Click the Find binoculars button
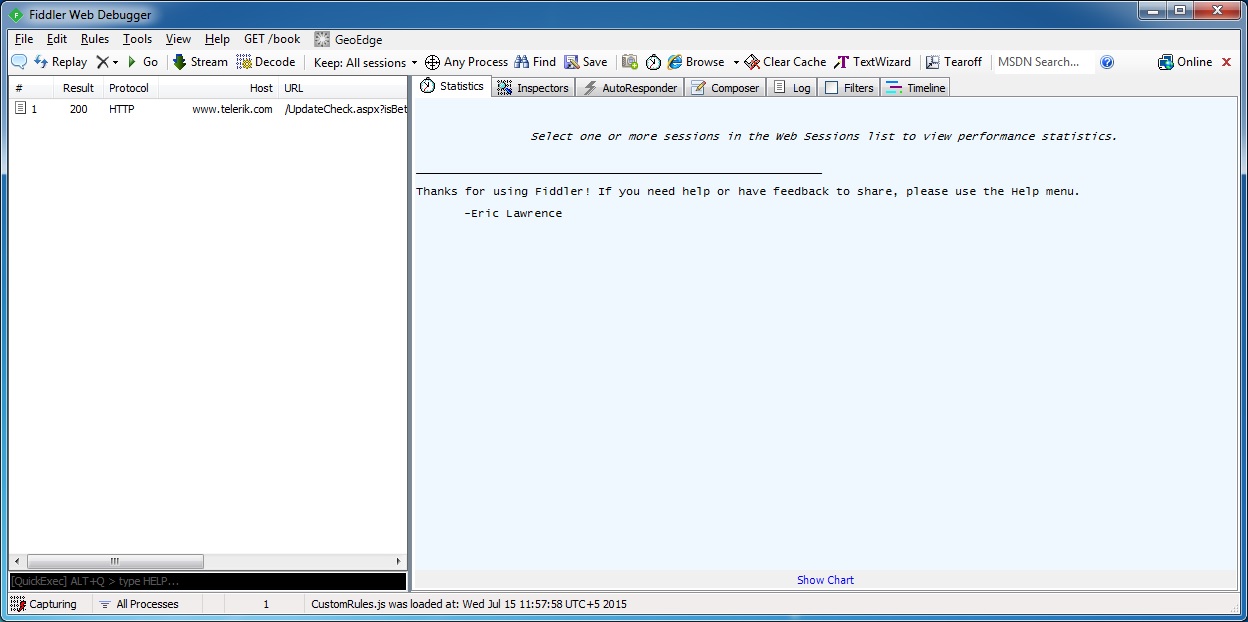The height and width of the screenshot is (622, 1248). 535,62
